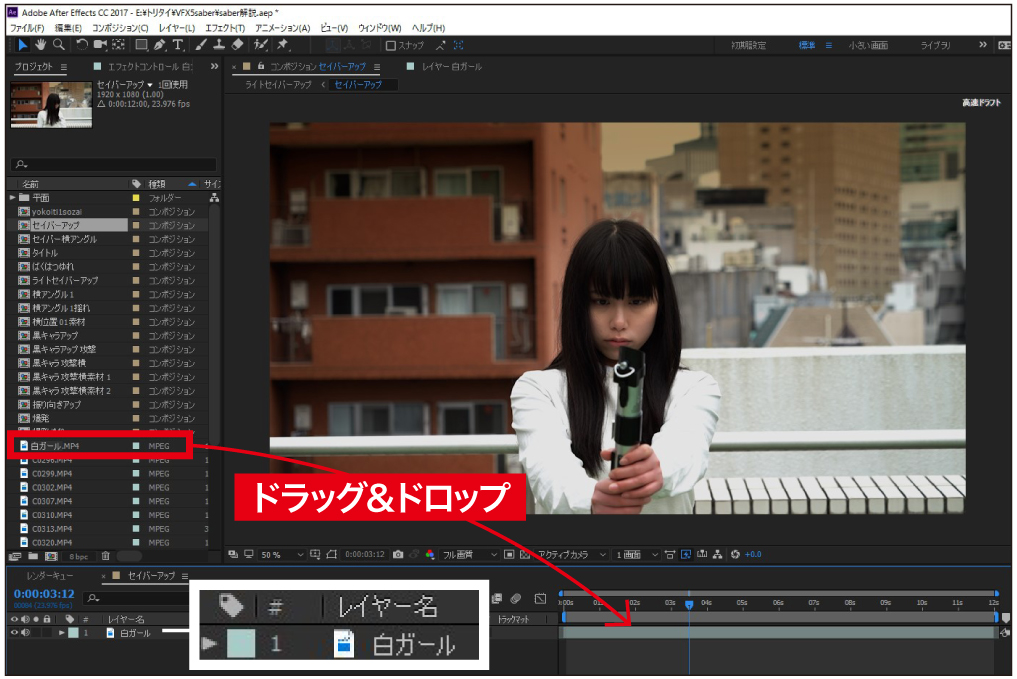Toggle region of interest icon in viewer
Screen dimensions: 1017x679
[509, 554]
